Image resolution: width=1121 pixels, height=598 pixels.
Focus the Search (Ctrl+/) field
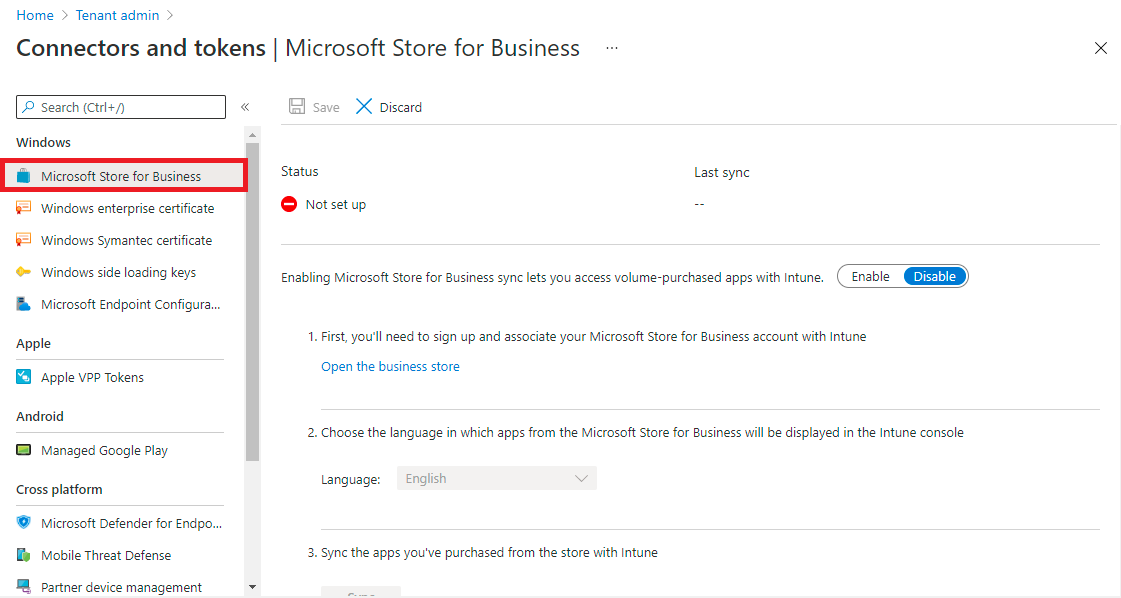tap(121, 107)
